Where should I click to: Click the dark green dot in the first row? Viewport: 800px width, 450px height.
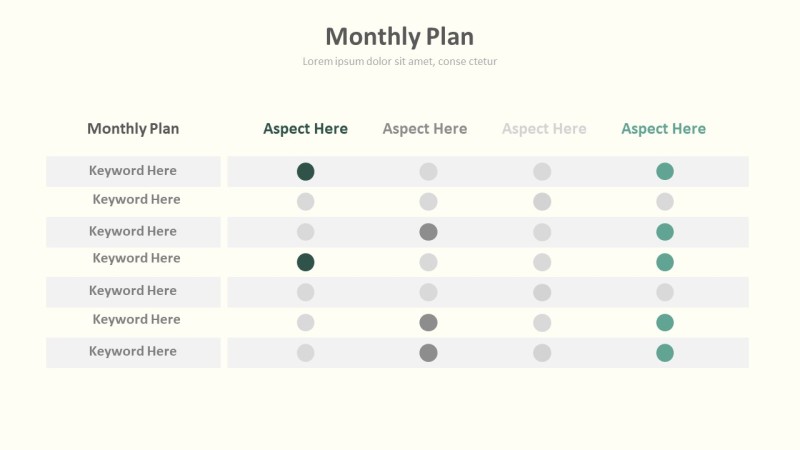click(x=306, y=171)
